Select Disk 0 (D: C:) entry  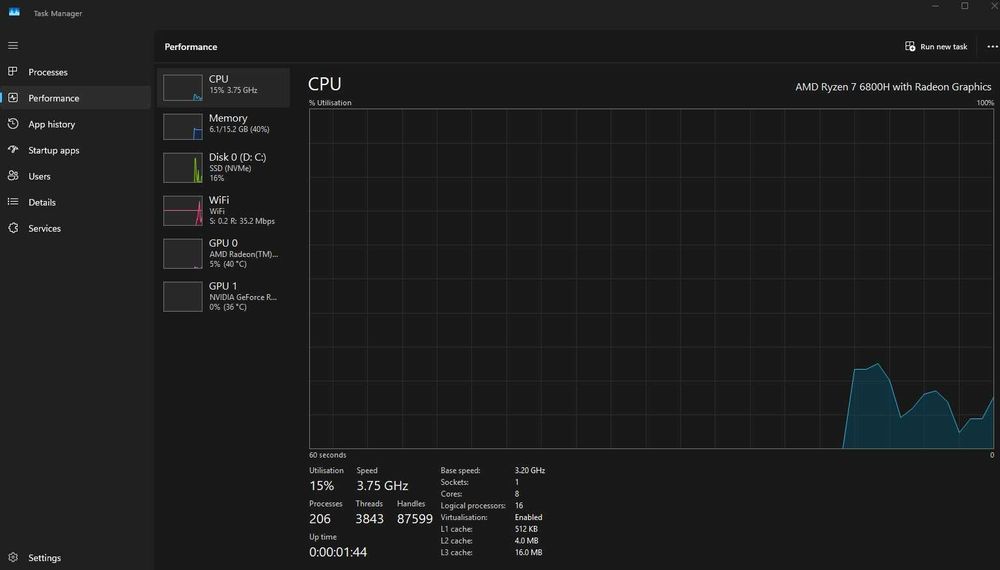(223, 167)
